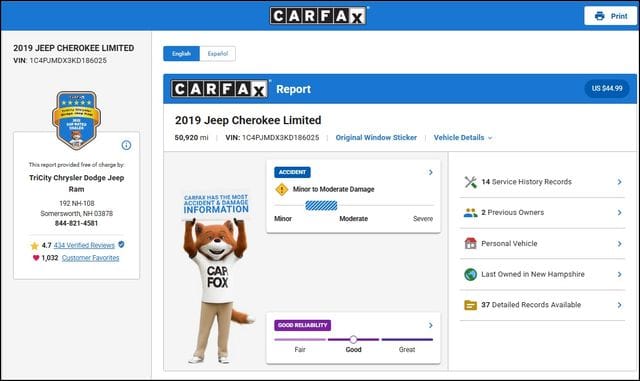Click the dealer phone number 844-821-4581

[x=76, y=223]
